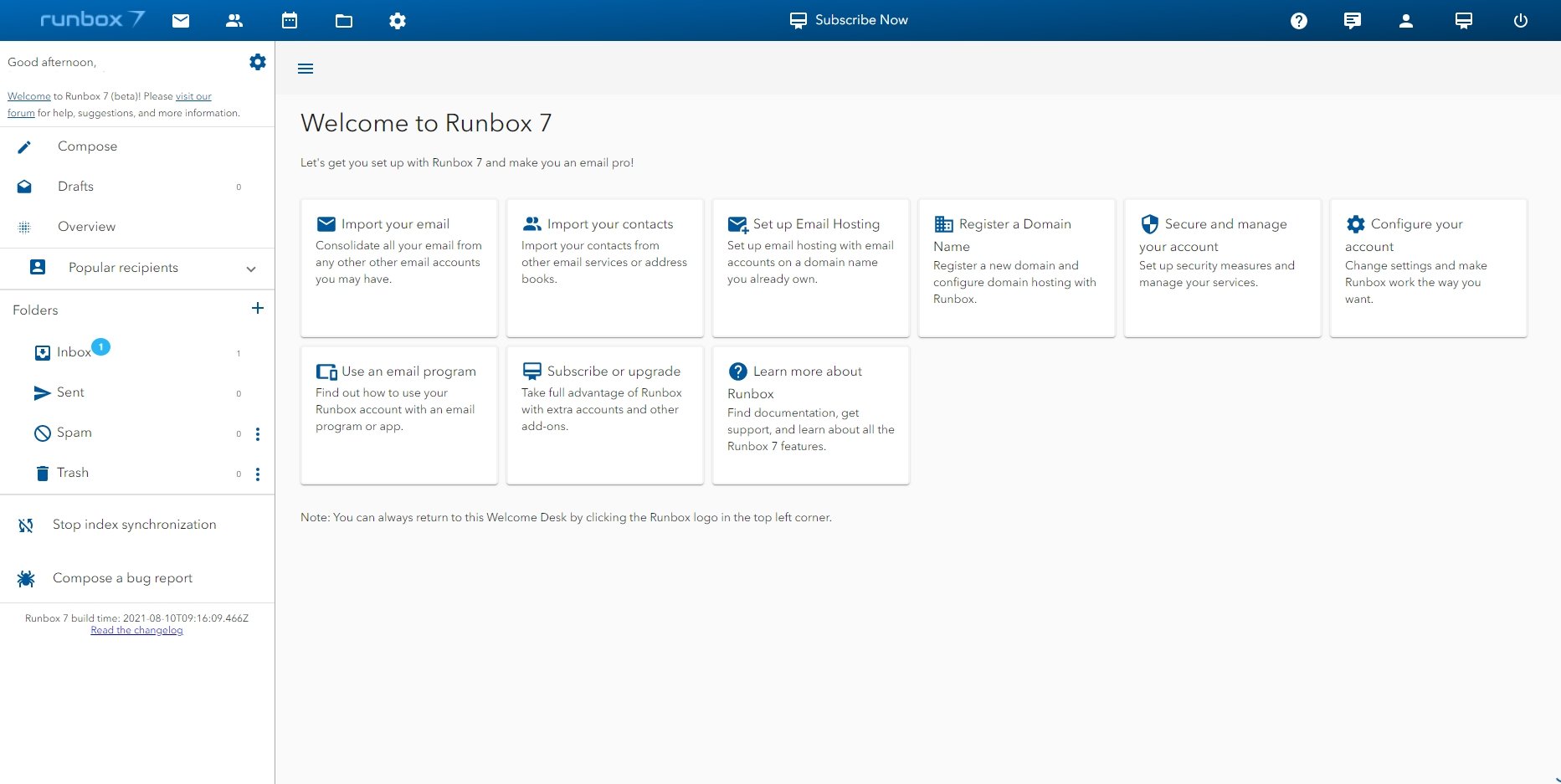
Task: Click the payment monitor icon at top right
Action: (1464, 21)
